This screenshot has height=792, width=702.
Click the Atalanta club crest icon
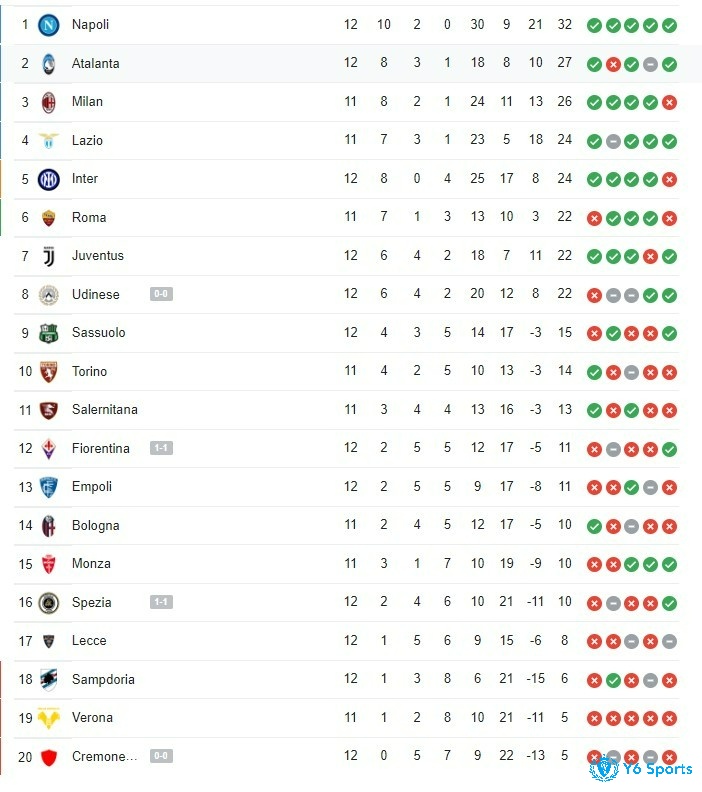point(48,64)
